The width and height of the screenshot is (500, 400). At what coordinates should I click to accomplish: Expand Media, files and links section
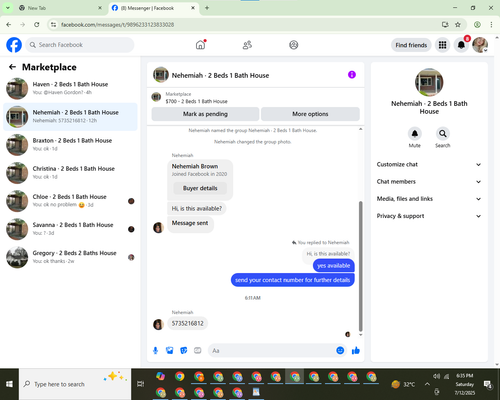429,199
